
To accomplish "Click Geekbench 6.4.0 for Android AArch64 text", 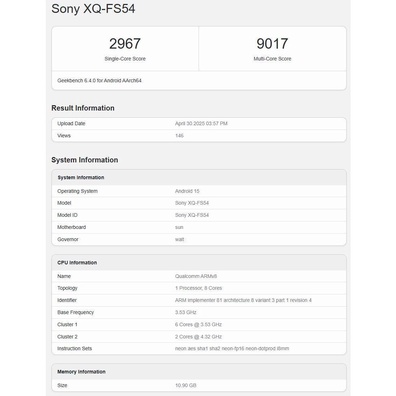I will [x=99, y=80].
